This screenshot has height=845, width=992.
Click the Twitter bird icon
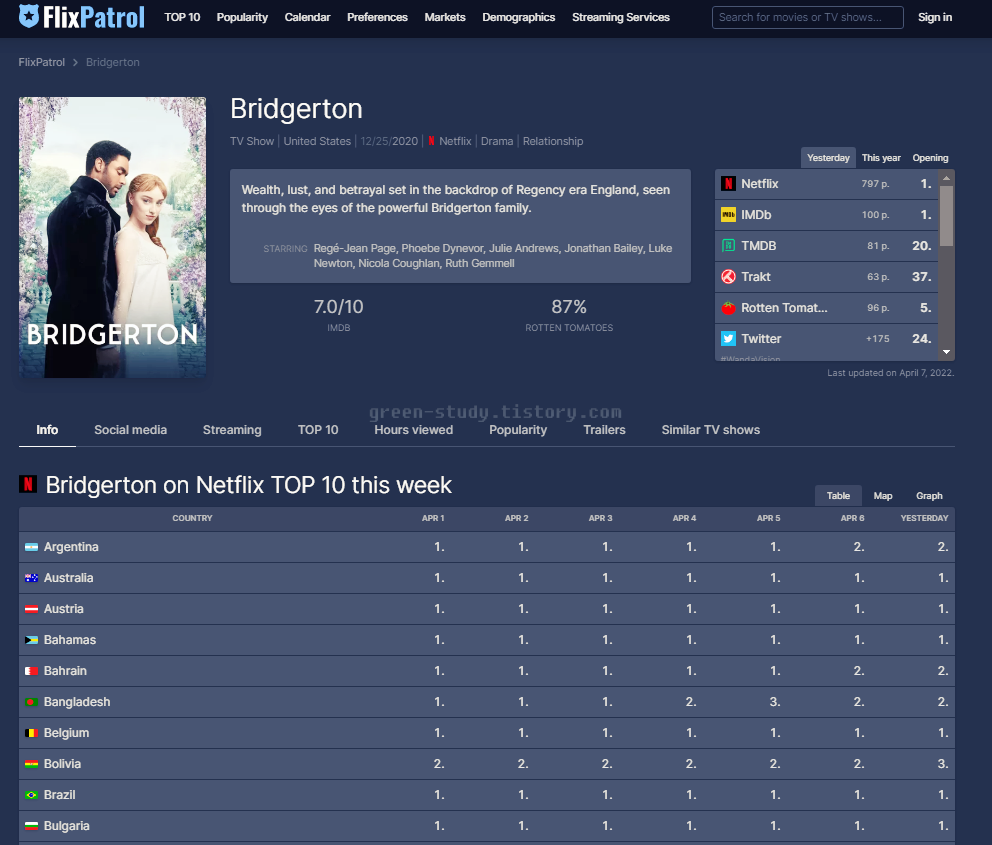pos(728,338)
